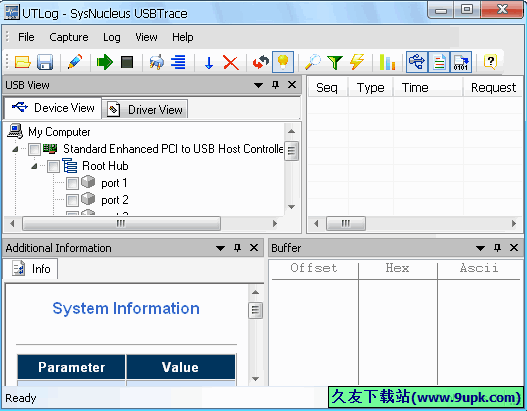The height and width of the screenshot is (411, 527).
Task: Pin the Buffer panel
Action: 497,248
